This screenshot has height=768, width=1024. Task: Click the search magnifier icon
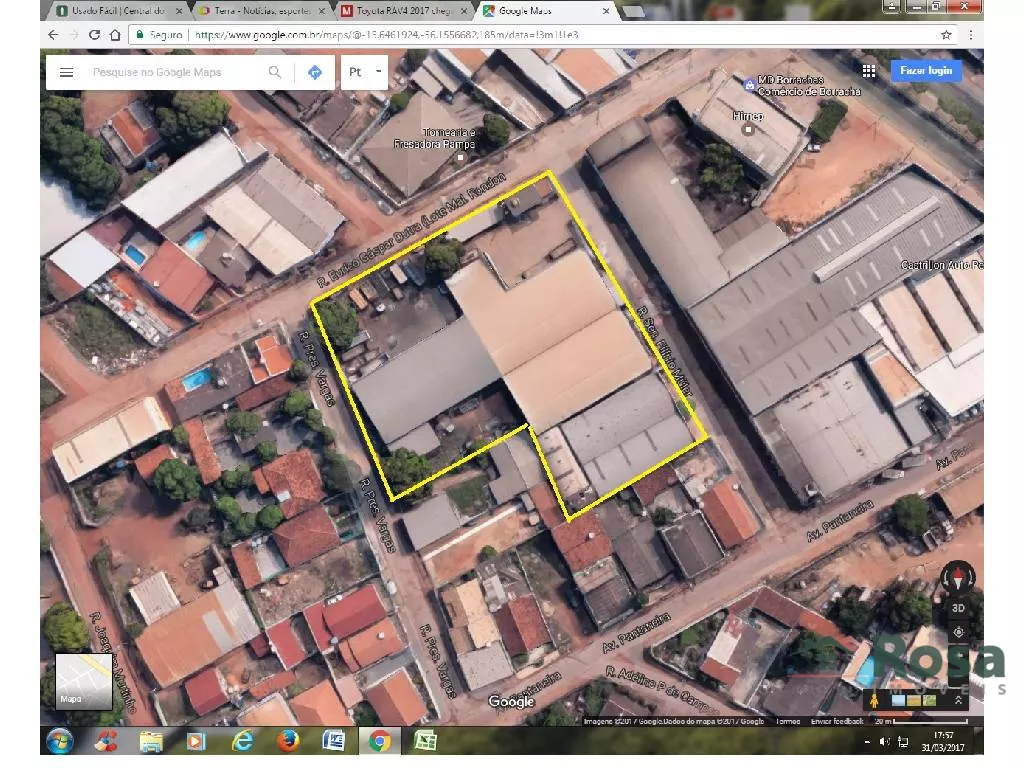pyautogui.click(x=275, y=72)
